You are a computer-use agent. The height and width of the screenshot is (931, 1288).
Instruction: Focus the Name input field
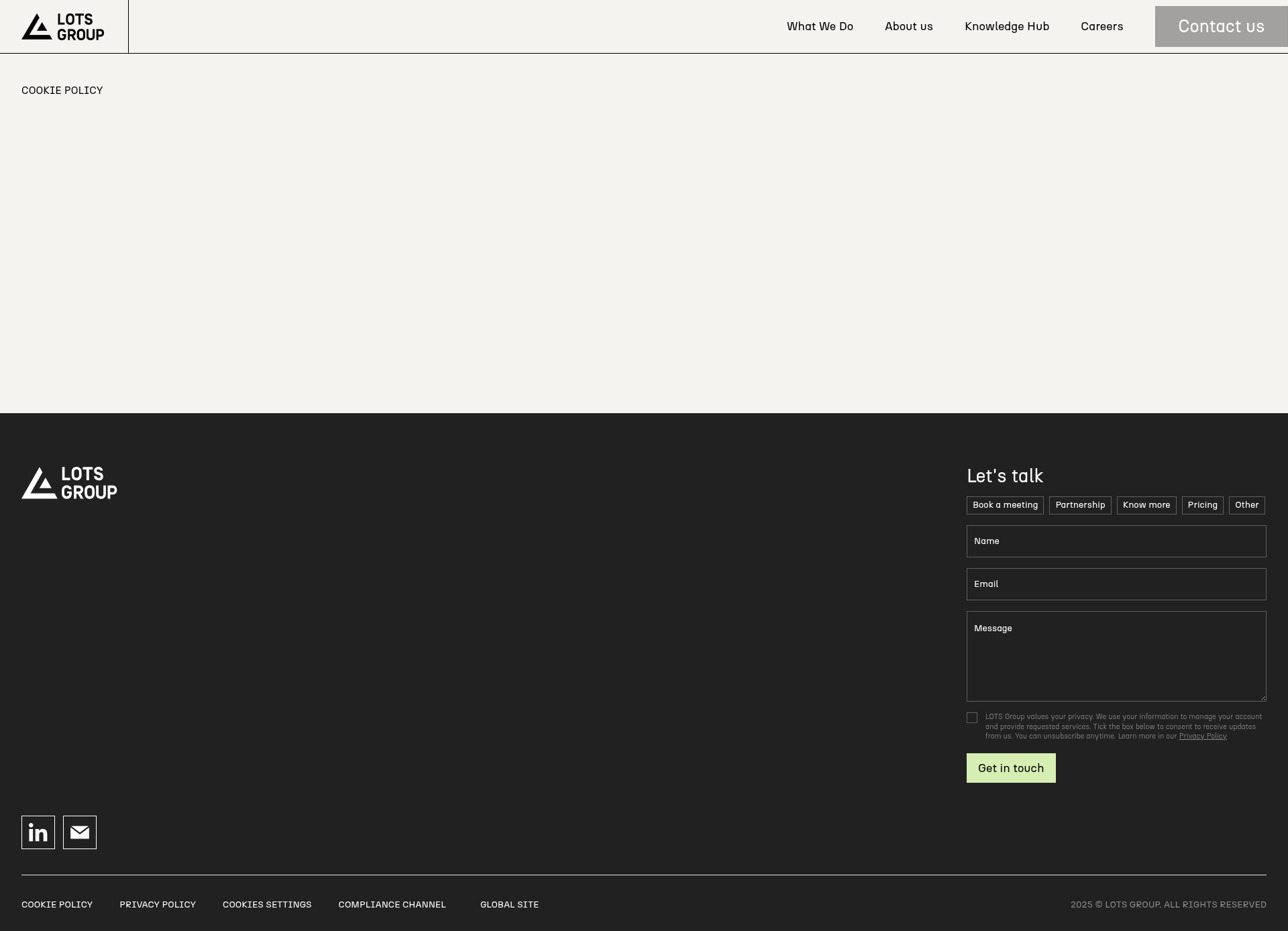(1116, 541)
